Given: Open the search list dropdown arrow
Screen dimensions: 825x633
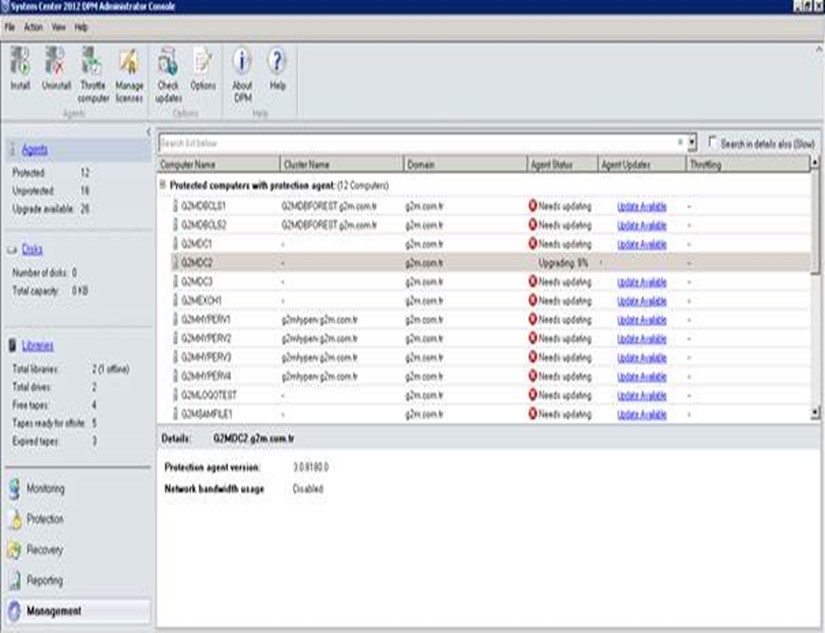Looking at the screenshot, I should click(x=692, y=143).
